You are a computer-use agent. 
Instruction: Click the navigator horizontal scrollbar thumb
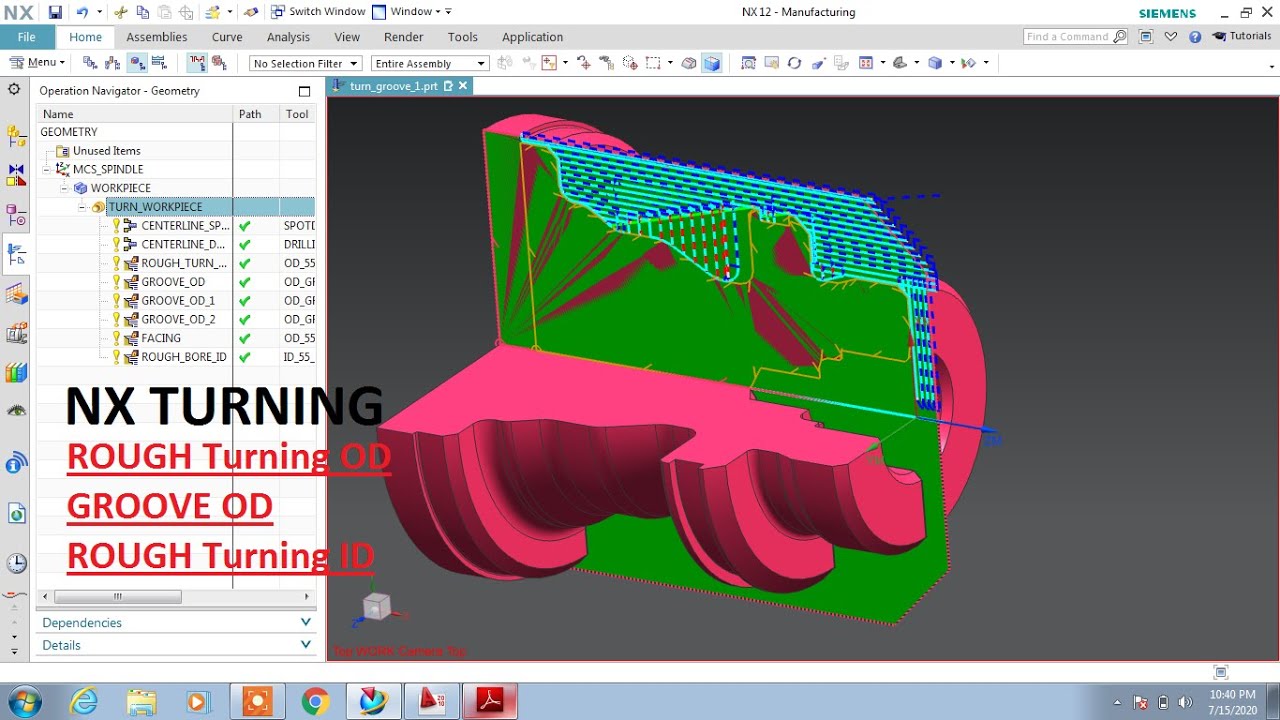[118, 597]
